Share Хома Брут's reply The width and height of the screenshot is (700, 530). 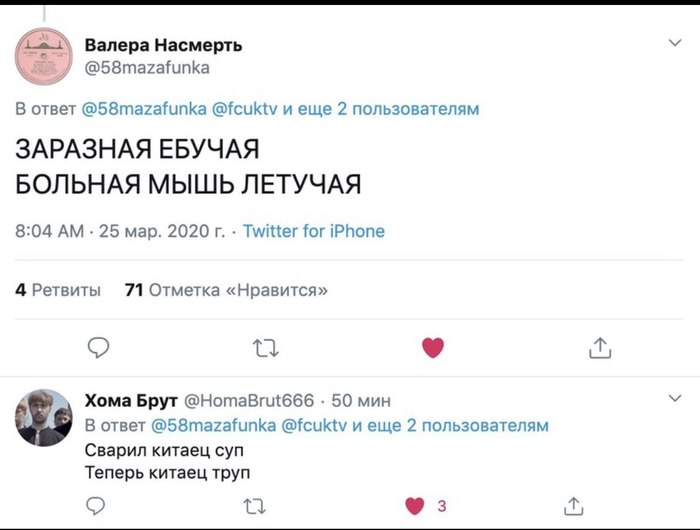pyautogui.click(x=573, y=505)
